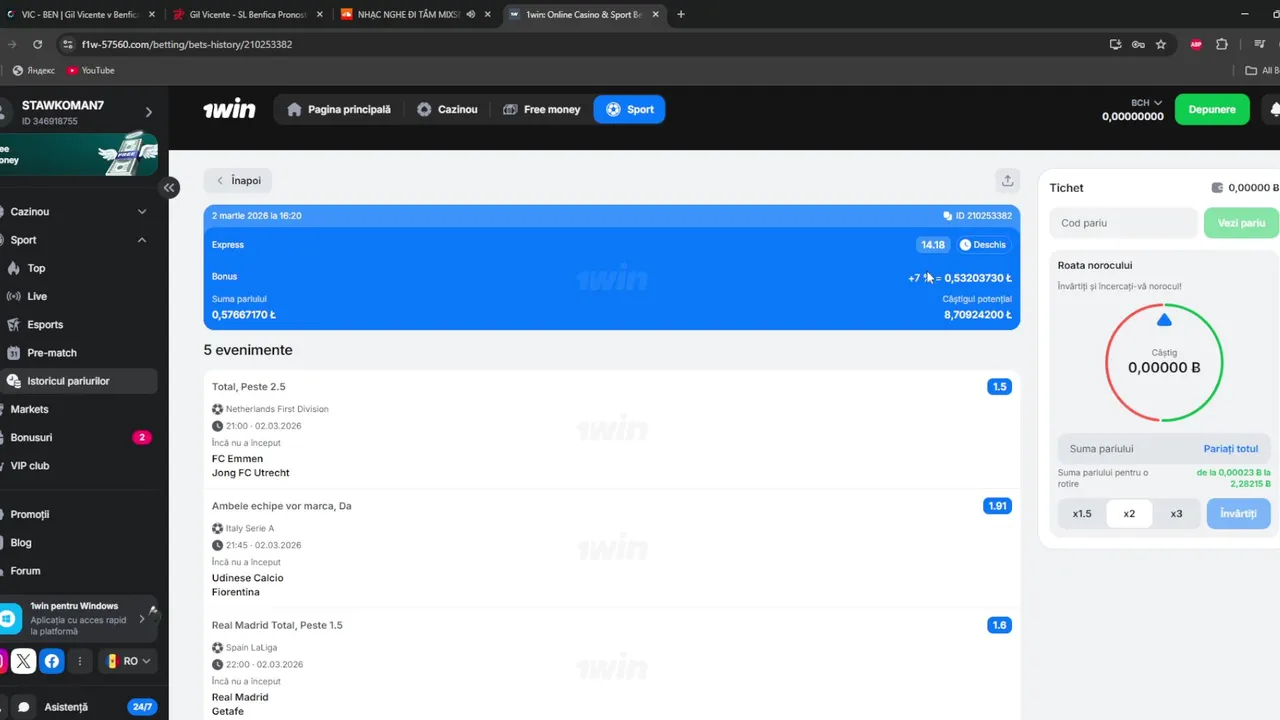Collapse the Sport sidebar section
This screenshot has height=720, width=1280.
coord(79,240)
